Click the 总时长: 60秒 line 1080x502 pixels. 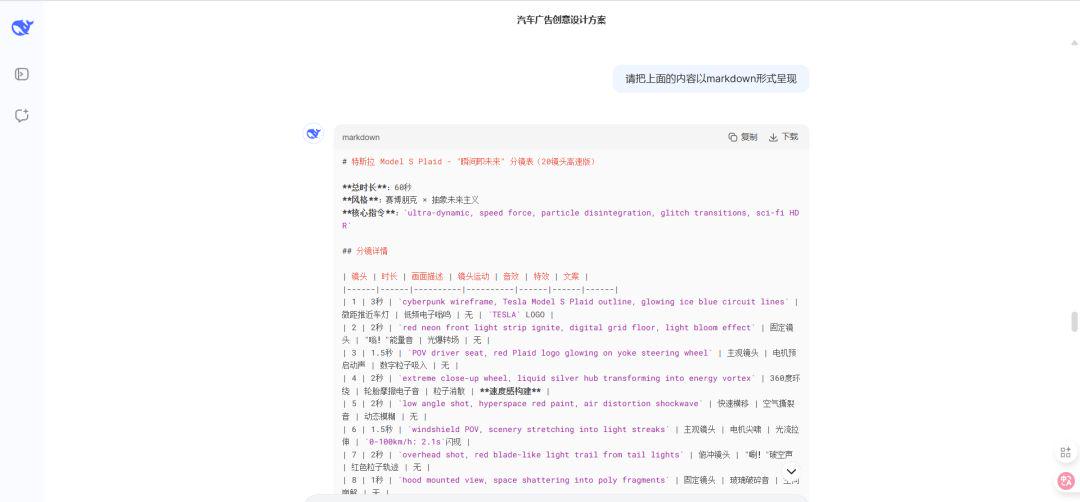377,187
